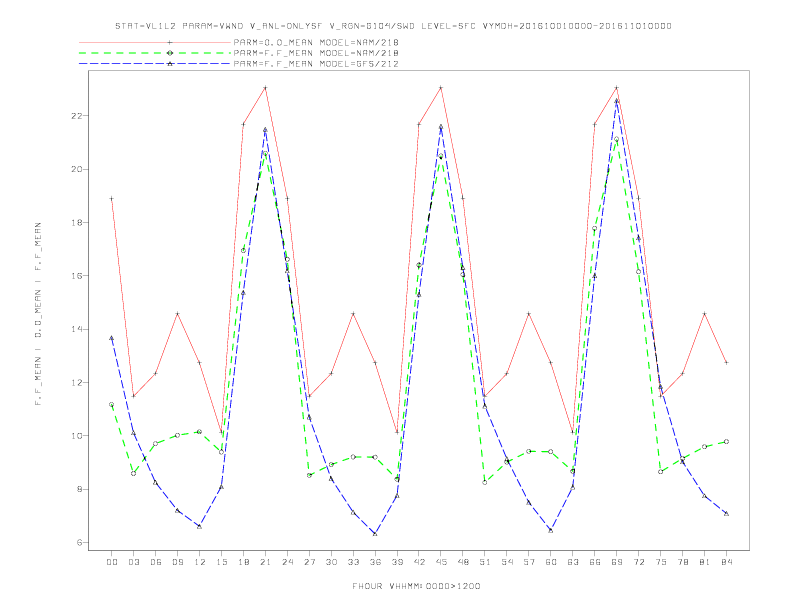Click x-axis tick label 48
The width and height of the screenshot is (792, 612).
pos(463,562)
